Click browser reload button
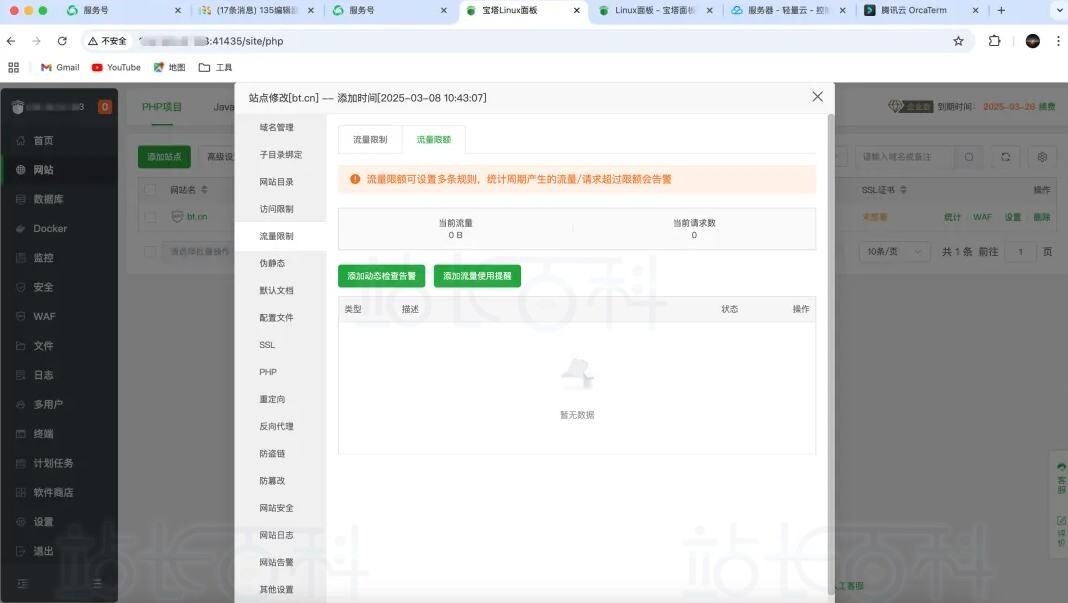 [62, 41]
